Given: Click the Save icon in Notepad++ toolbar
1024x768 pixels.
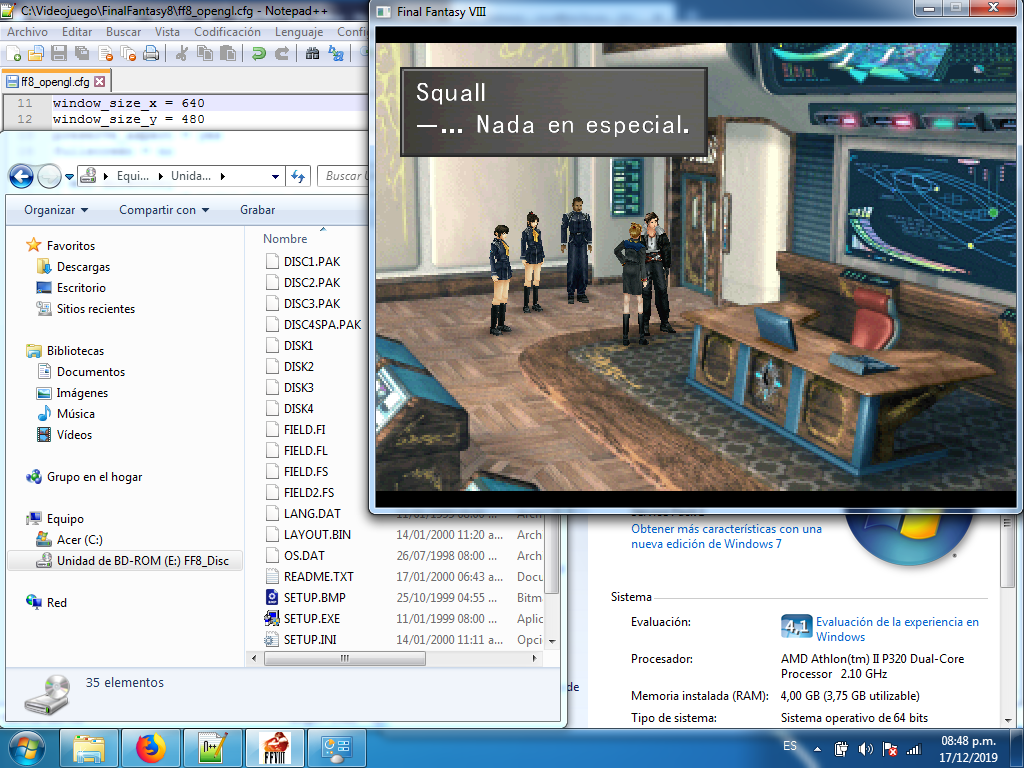Looking at the screenshot, I should pyautogui.click(x=59, y=54).
